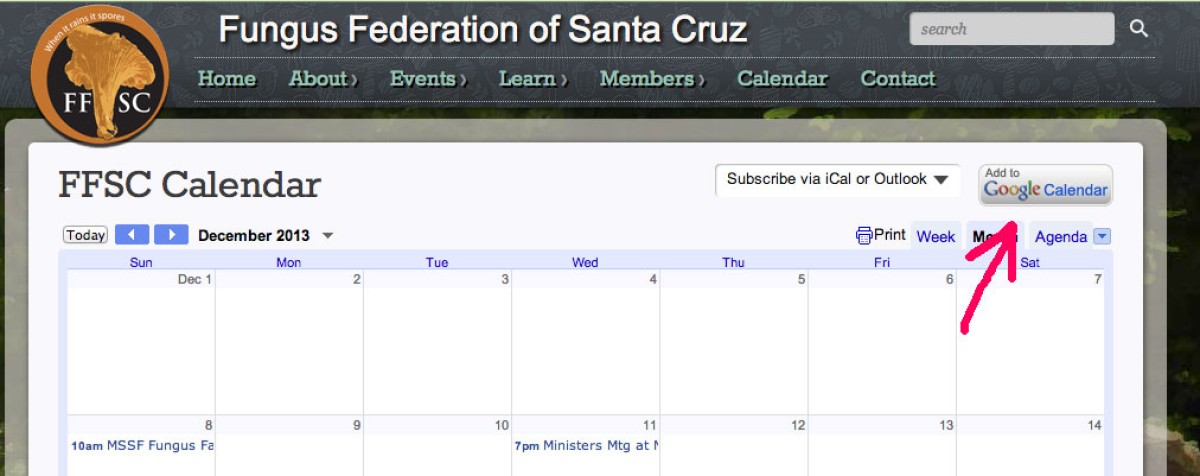Open the Events menu
The width and height of the screenshot is (1200, 476).
[428, 79]
